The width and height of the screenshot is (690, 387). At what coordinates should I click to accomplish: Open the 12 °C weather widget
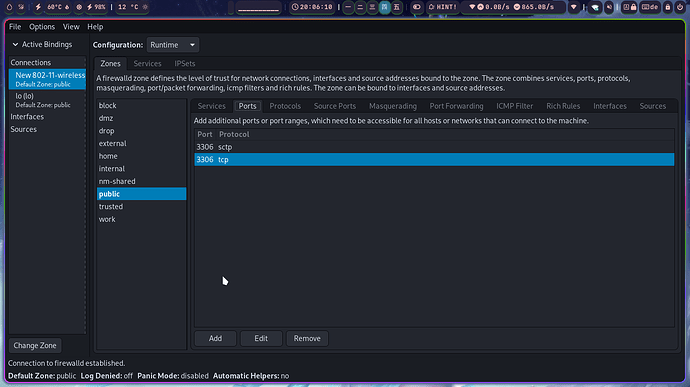(x=132, y=7)
